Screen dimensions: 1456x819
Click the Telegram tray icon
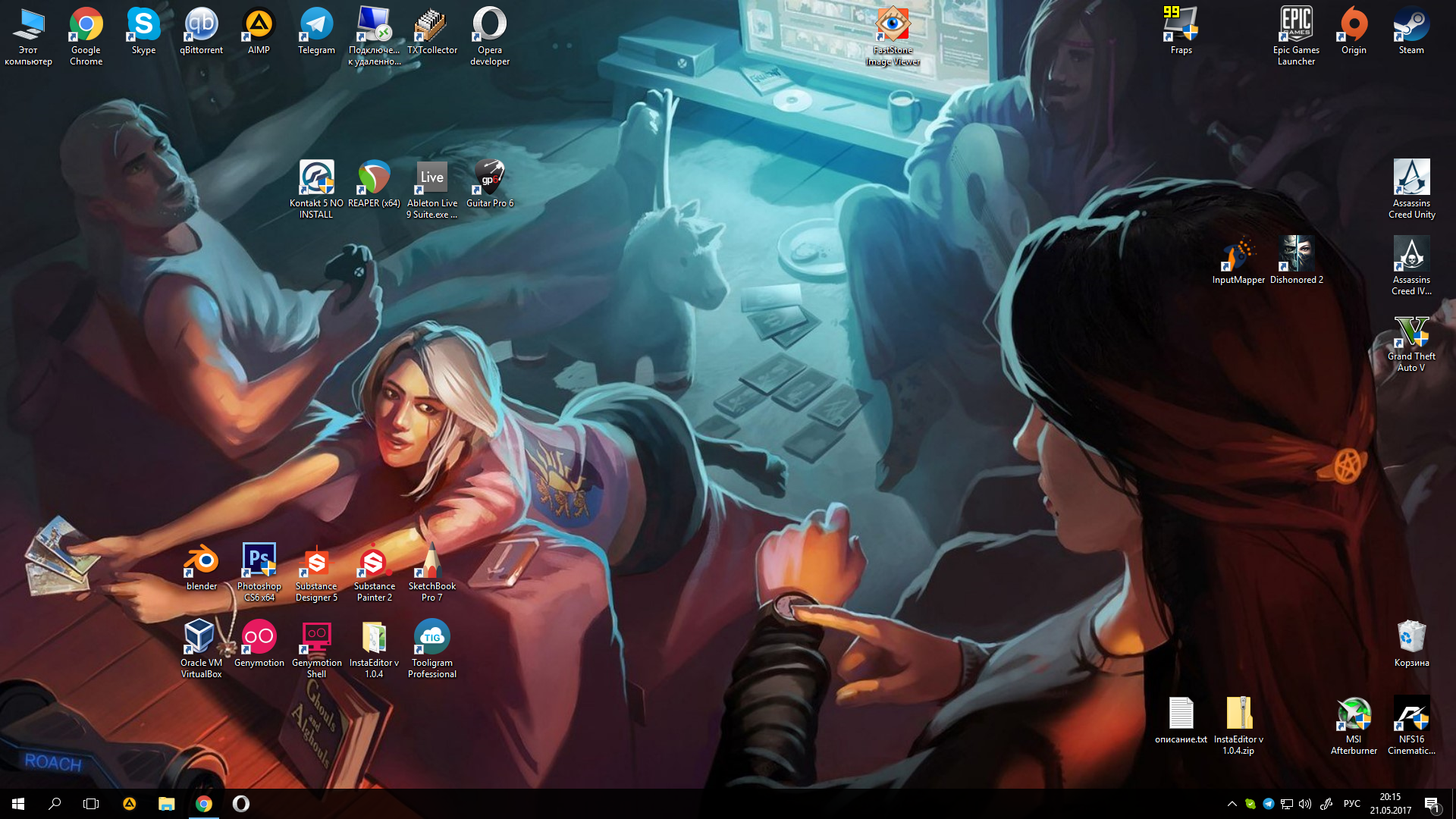(x=1269, y=804)
